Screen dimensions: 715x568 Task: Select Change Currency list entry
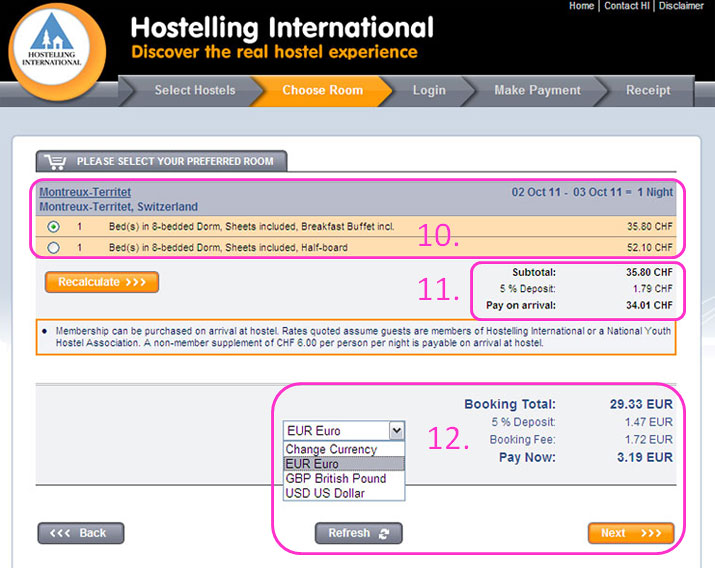[344, 449]
